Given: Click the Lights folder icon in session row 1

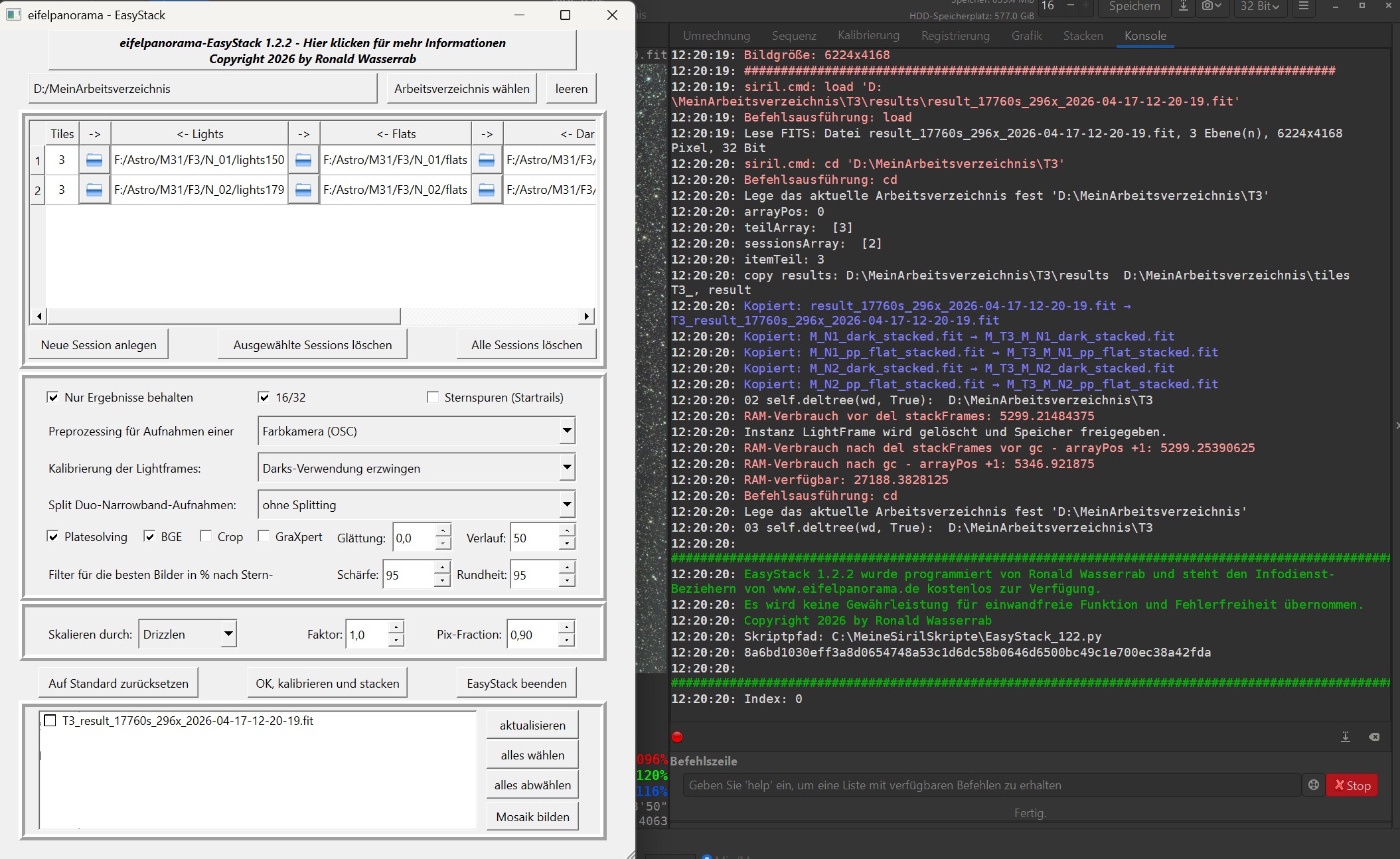Looking at the screenshot, I should click(94, 160).
